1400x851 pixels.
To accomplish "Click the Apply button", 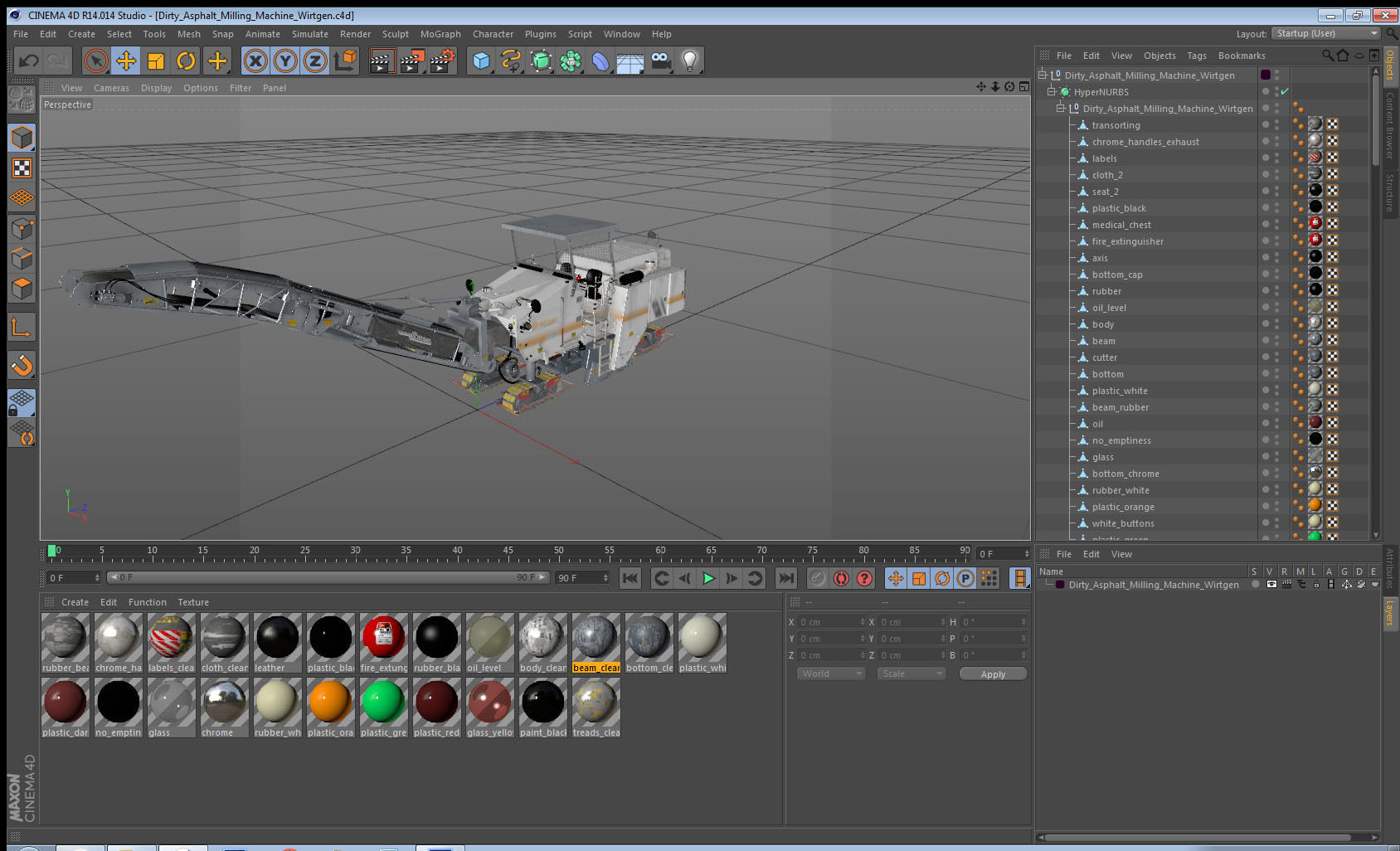I will pos(993,674).
